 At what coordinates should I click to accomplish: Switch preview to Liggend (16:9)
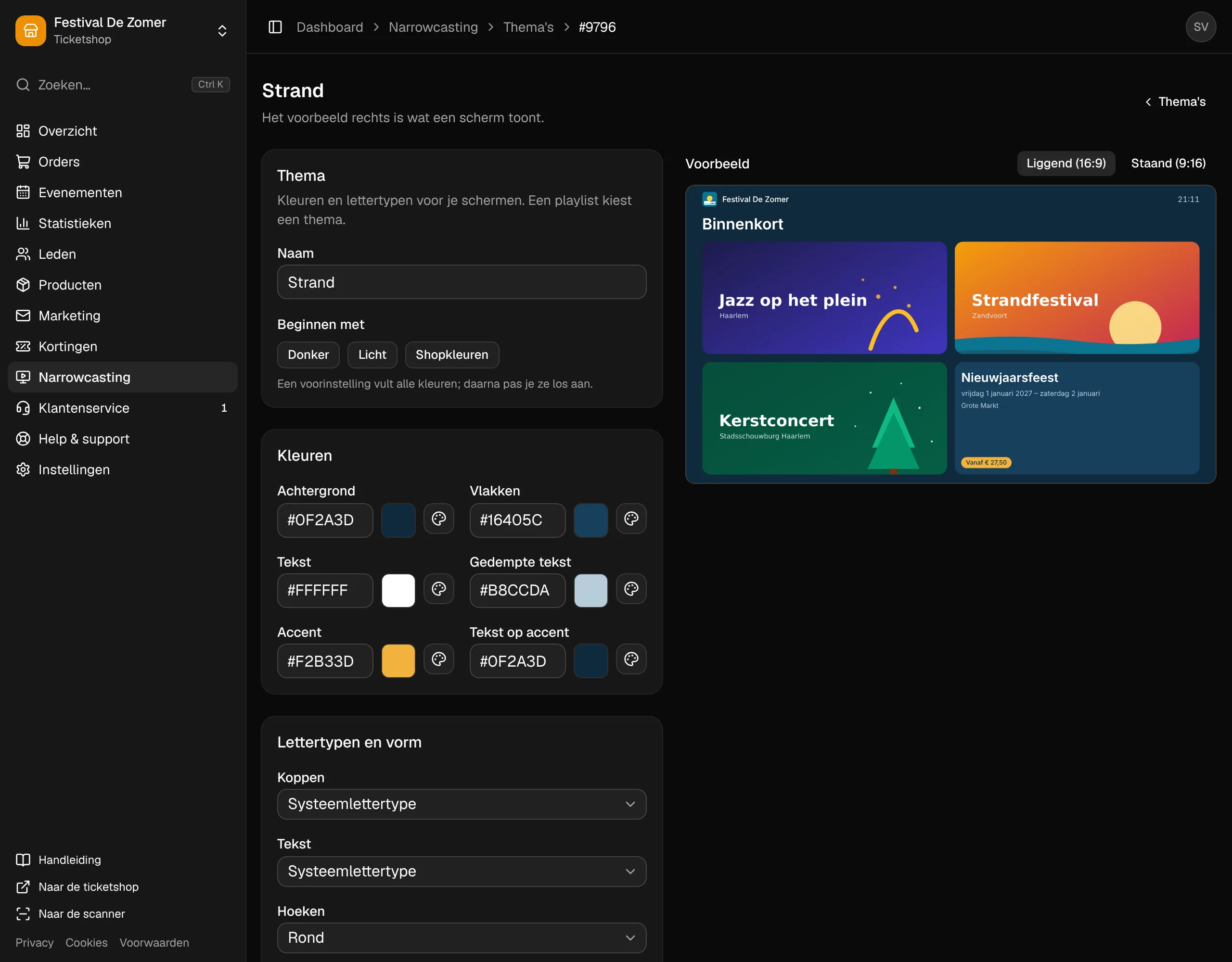click(1065, 164)
